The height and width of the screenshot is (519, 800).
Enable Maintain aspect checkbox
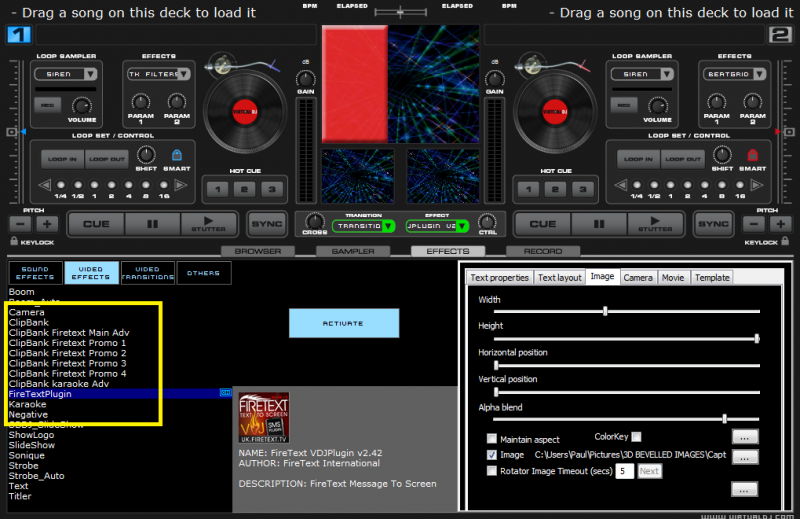point(492,438)
